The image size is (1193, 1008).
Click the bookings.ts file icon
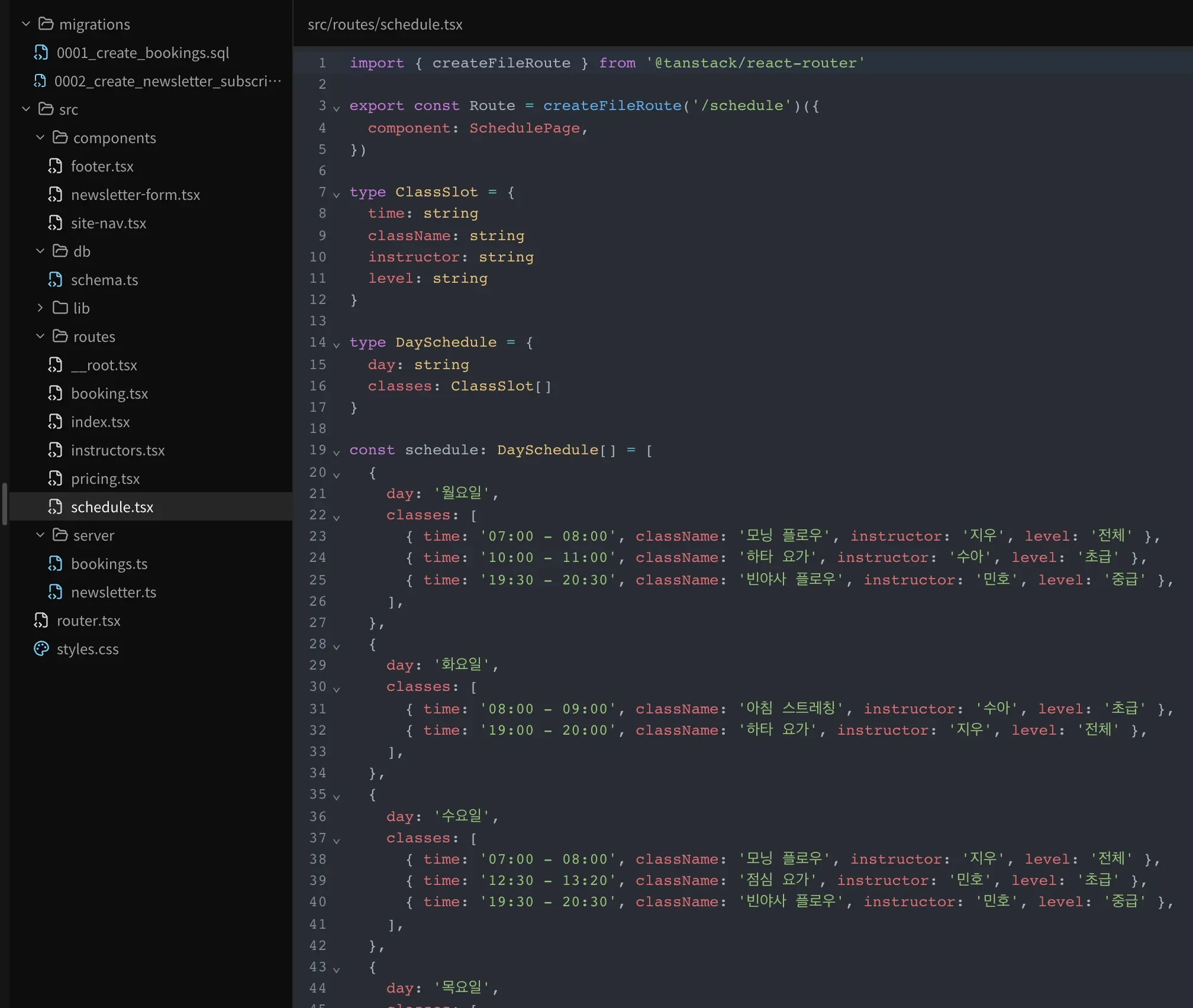click(x=55, y=564)
